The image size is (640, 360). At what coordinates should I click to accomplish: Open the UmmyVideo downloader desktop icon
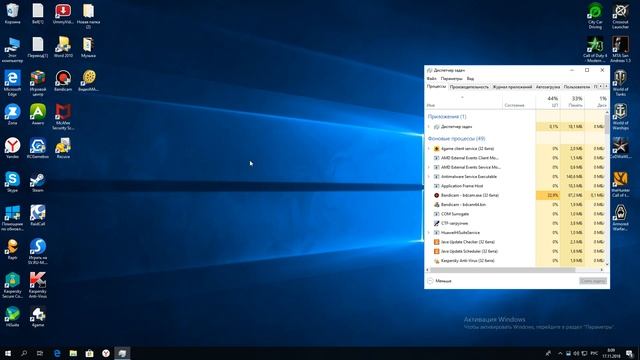[63, 13]
